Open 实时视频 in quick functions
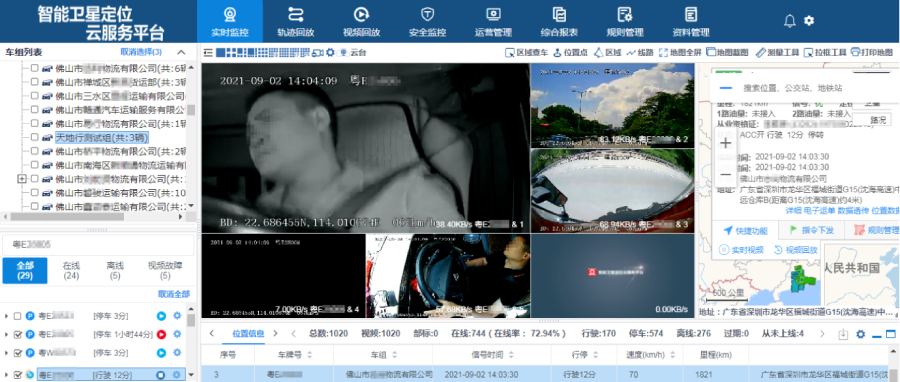This screenshot has width=900, height=382. tap(742, 250)
